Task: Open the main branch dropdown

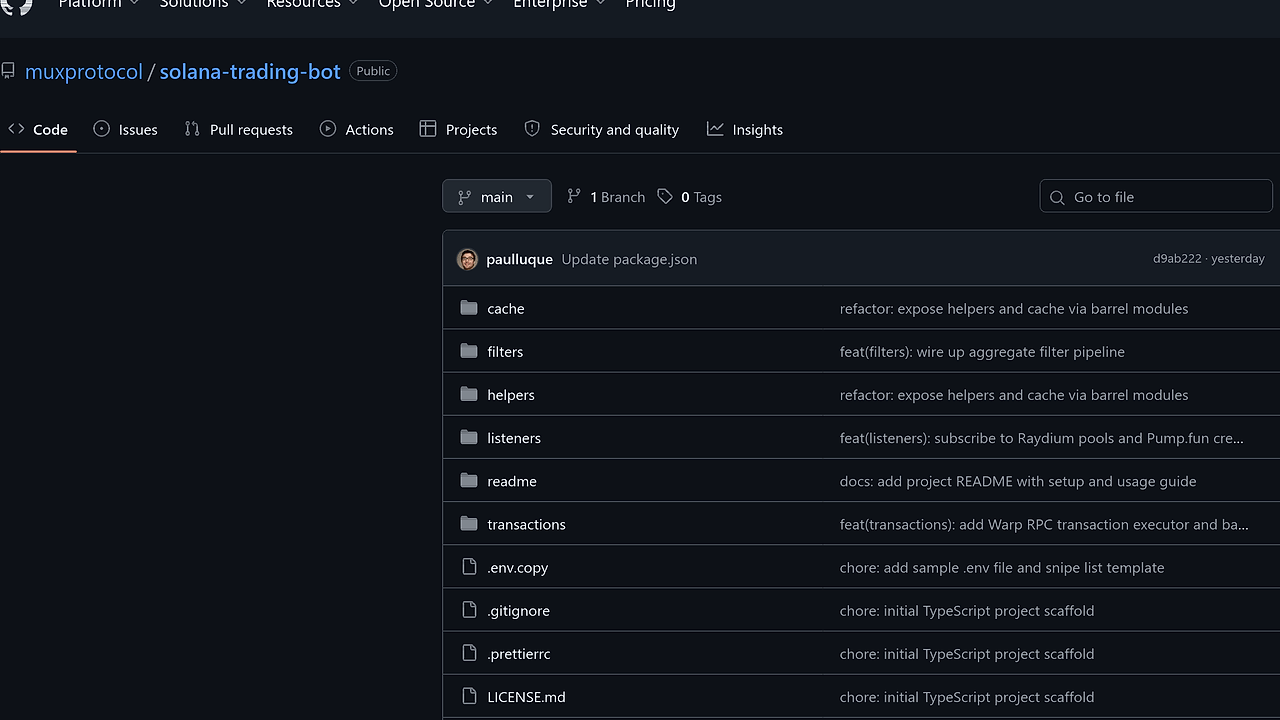Action: (497, 197)
